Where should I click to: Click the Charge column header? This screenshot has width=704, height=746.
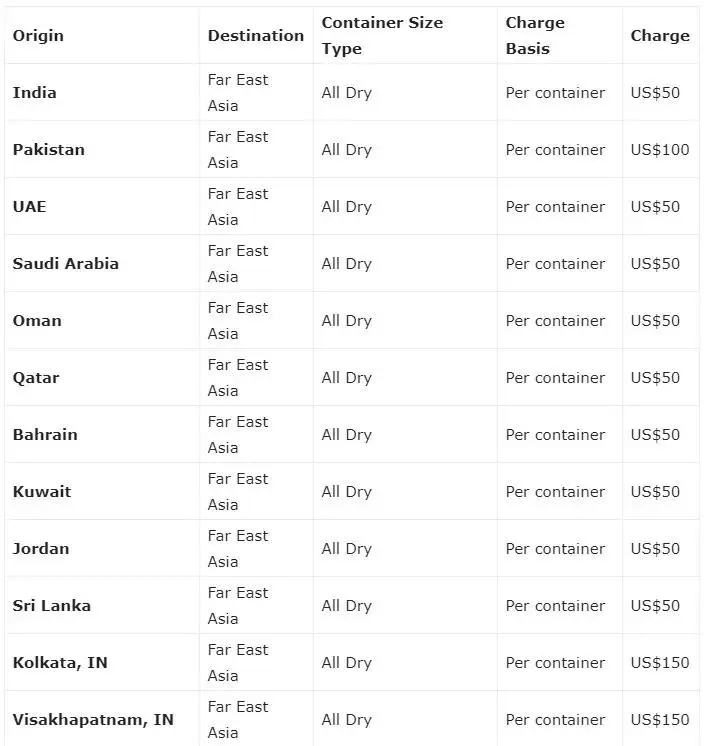(659, 35)
